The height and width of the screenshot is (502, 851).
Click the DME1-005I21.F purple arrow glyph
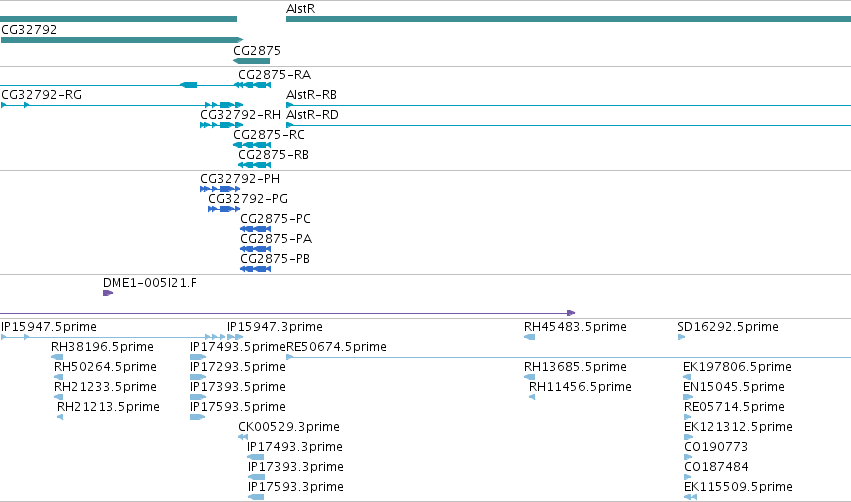[x=108, y=293]
